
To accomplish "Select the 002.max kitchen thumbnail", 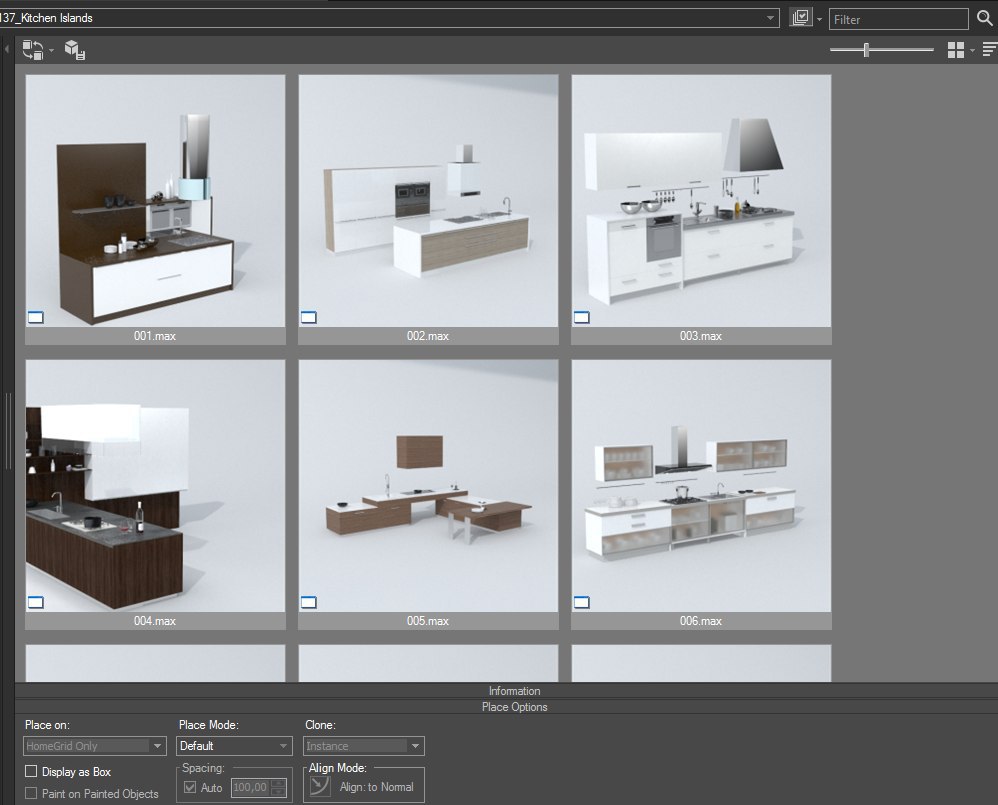I will coord(428,201).
